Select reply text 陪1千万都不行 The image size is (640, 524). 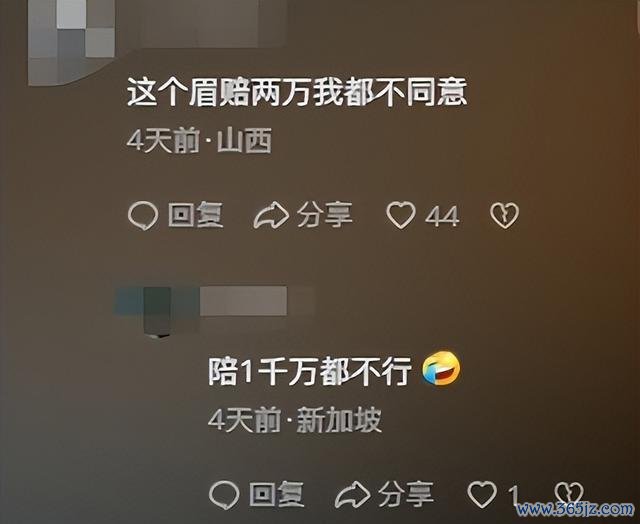[310, 372]
